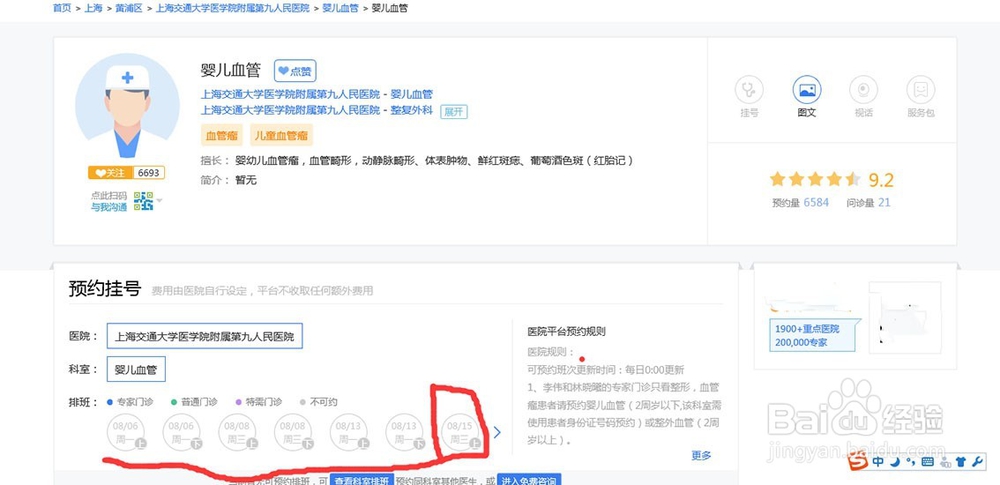Click the 预约挂号 section heading

[105, 289]
